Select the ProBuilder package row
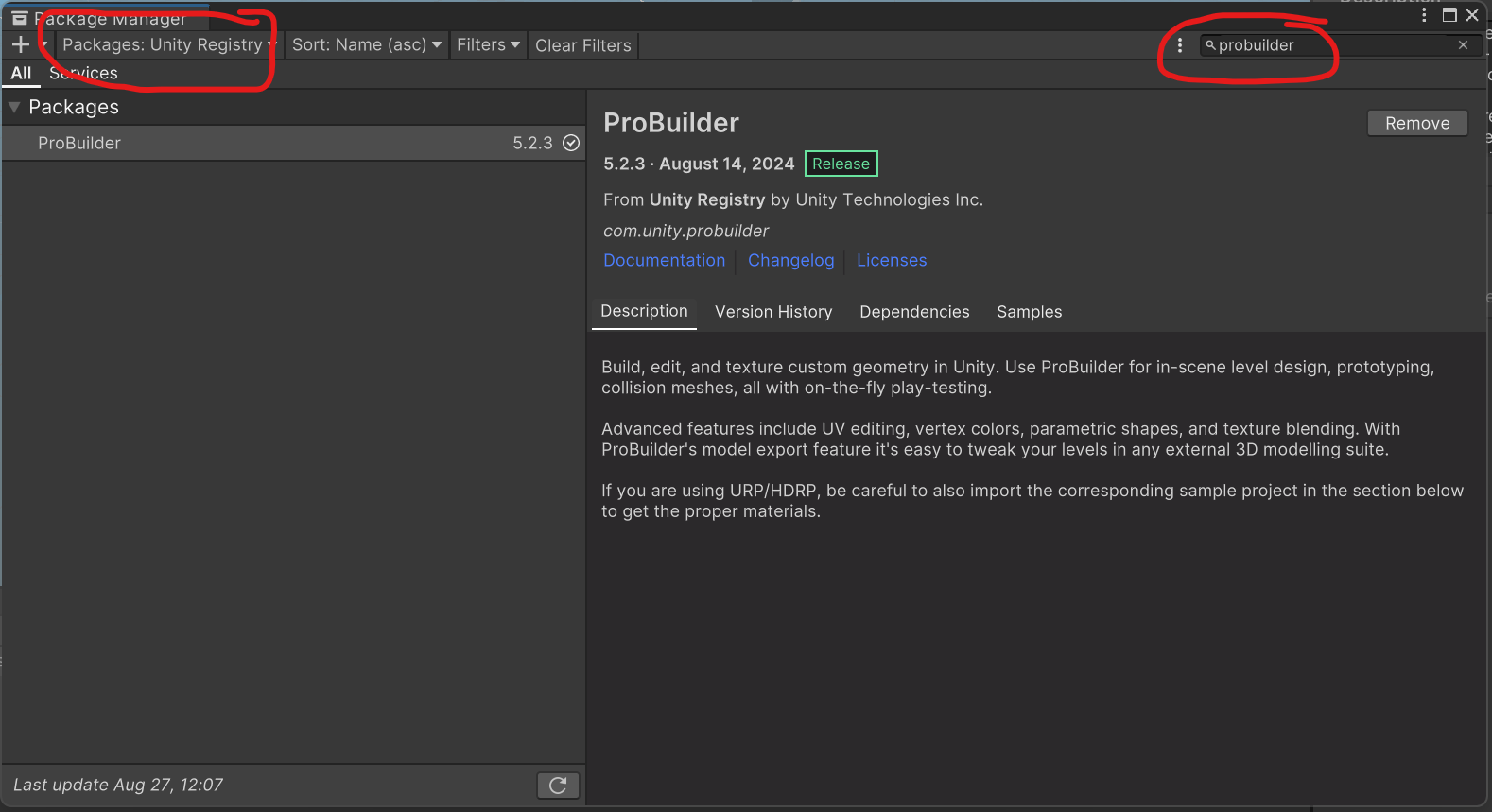Image resolution: width=1492 pixels, height=812 pixels. pyautogui.click(x=293, y=143)
